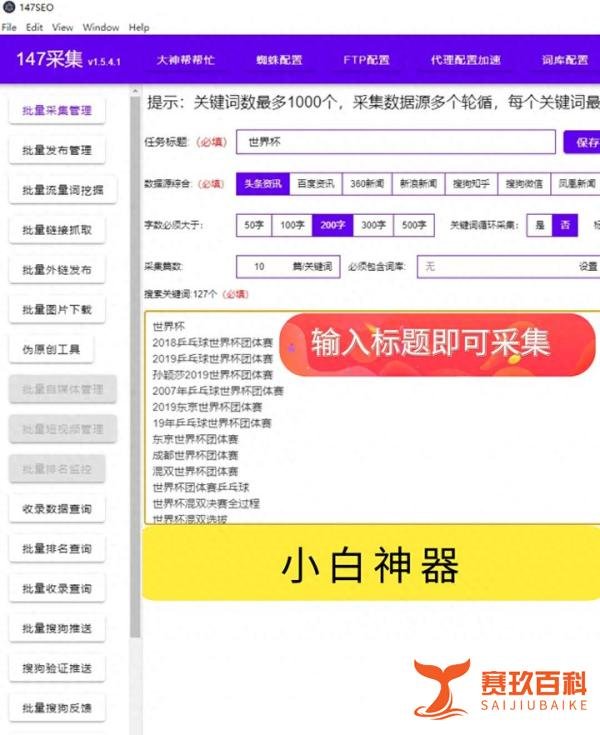Viewport: 600px width, 735px height.
Task: Toggle the 凤凰新闻 data source
Action: [576, 184]
